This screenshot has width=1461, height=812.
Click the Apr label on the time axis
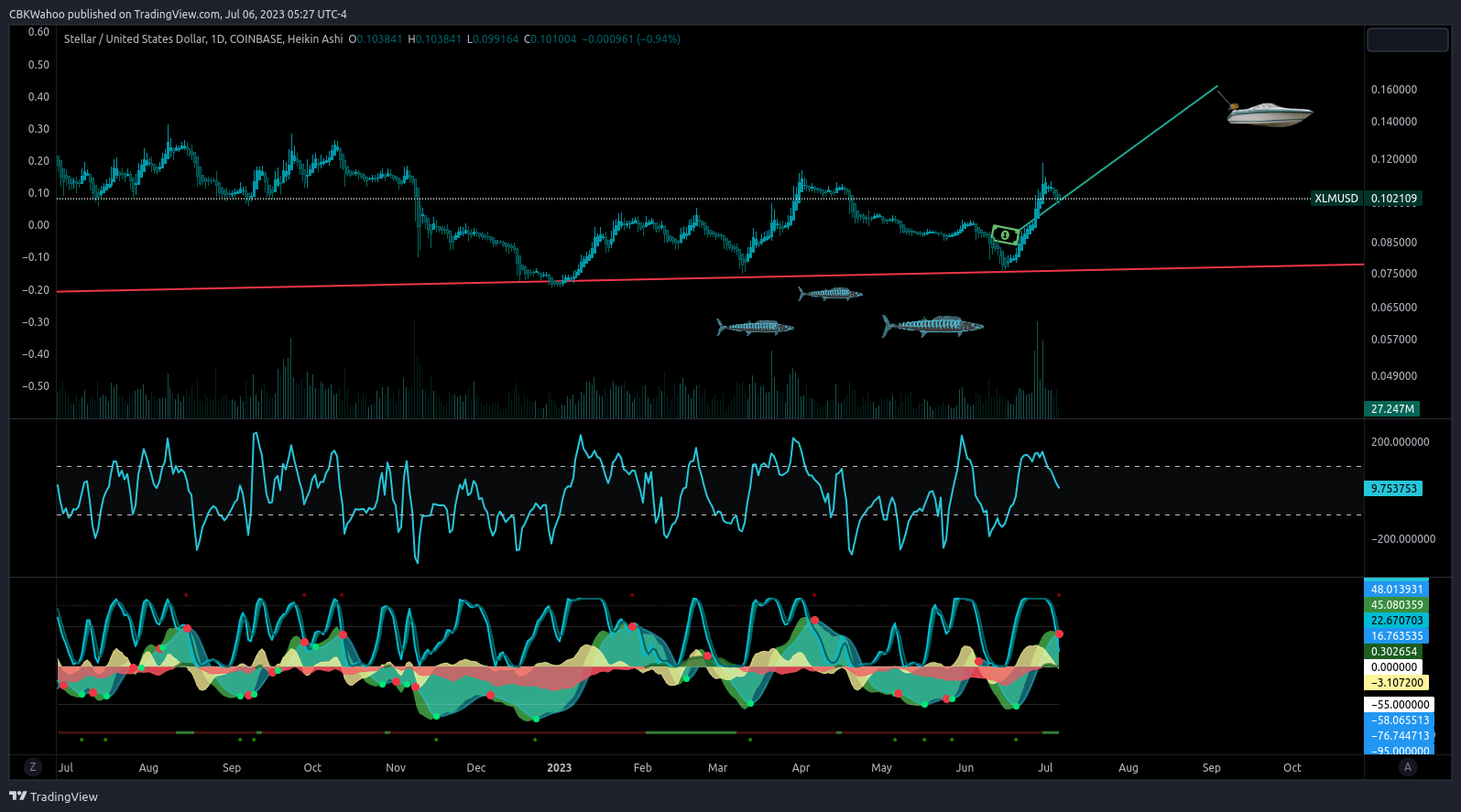pos(801,768)
